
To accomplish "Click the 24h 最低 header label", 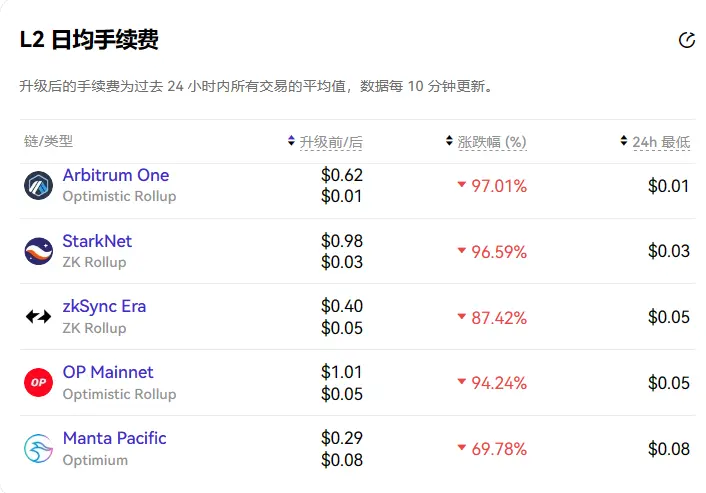I will pos(661,142).
